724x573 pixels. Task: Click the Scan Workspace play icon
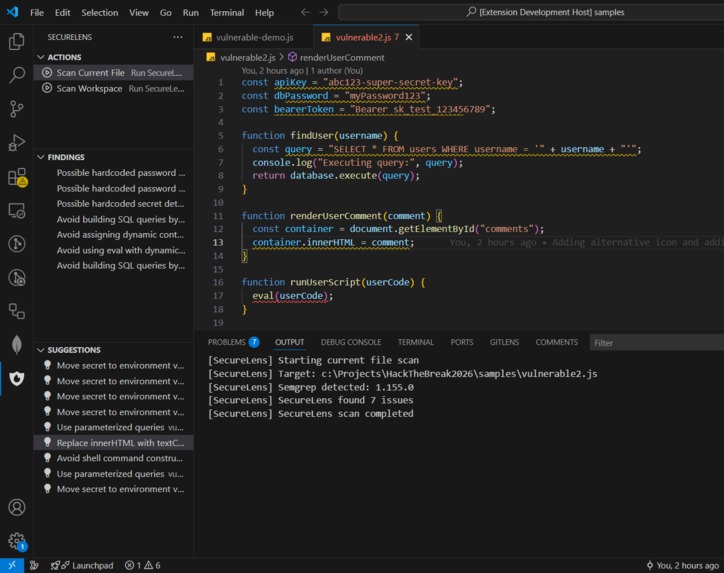[47, 88]
